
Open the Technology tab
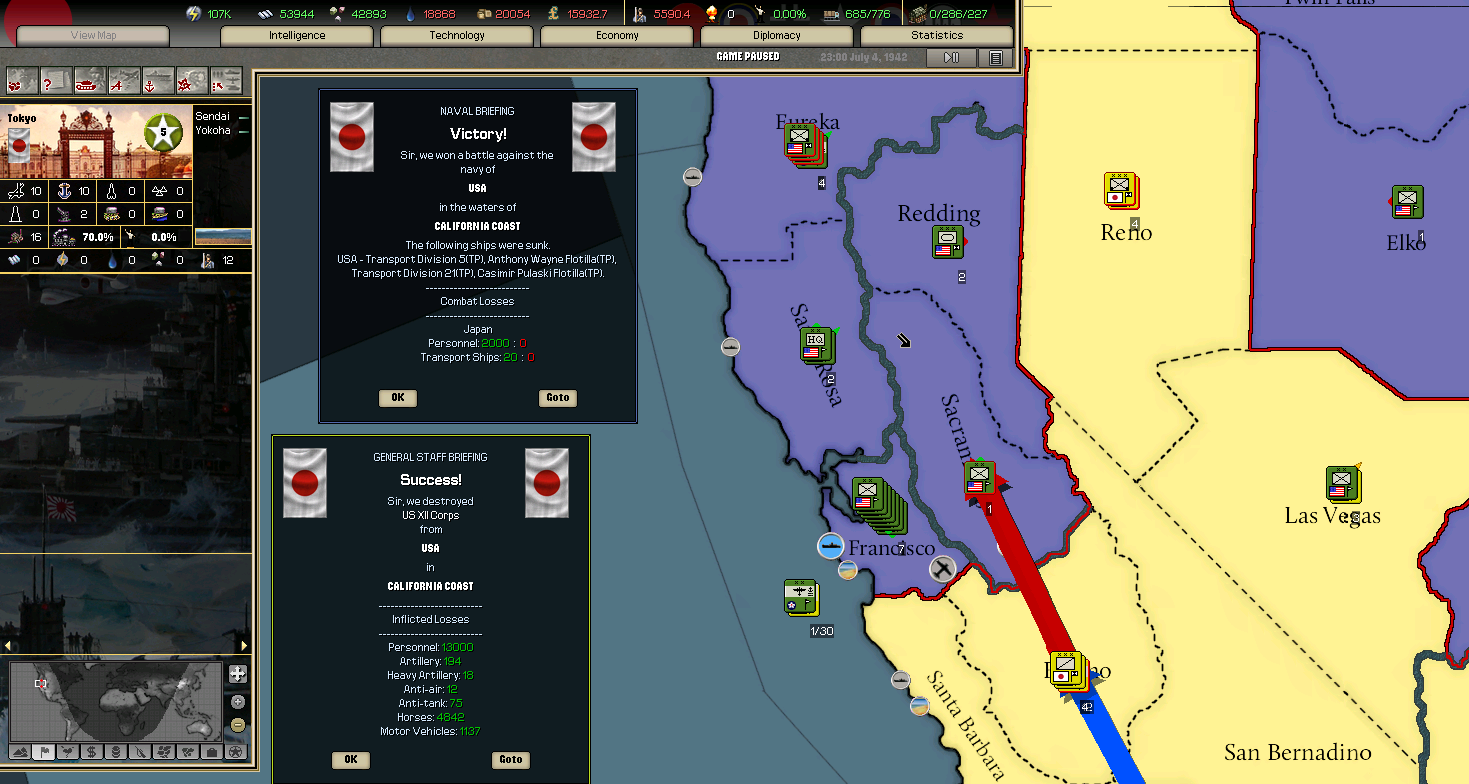click(457, 36)
